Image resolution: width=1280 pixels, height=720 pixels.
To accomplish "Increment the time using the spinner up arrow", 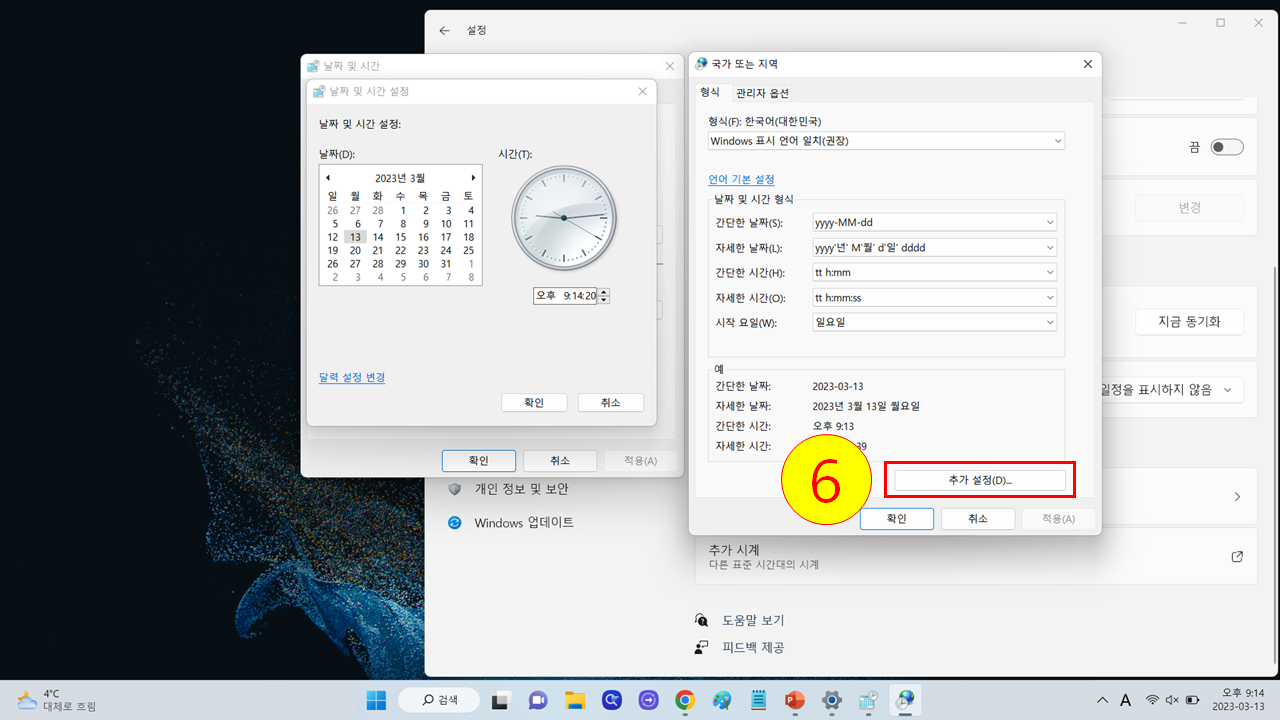I will click(601, 291).
